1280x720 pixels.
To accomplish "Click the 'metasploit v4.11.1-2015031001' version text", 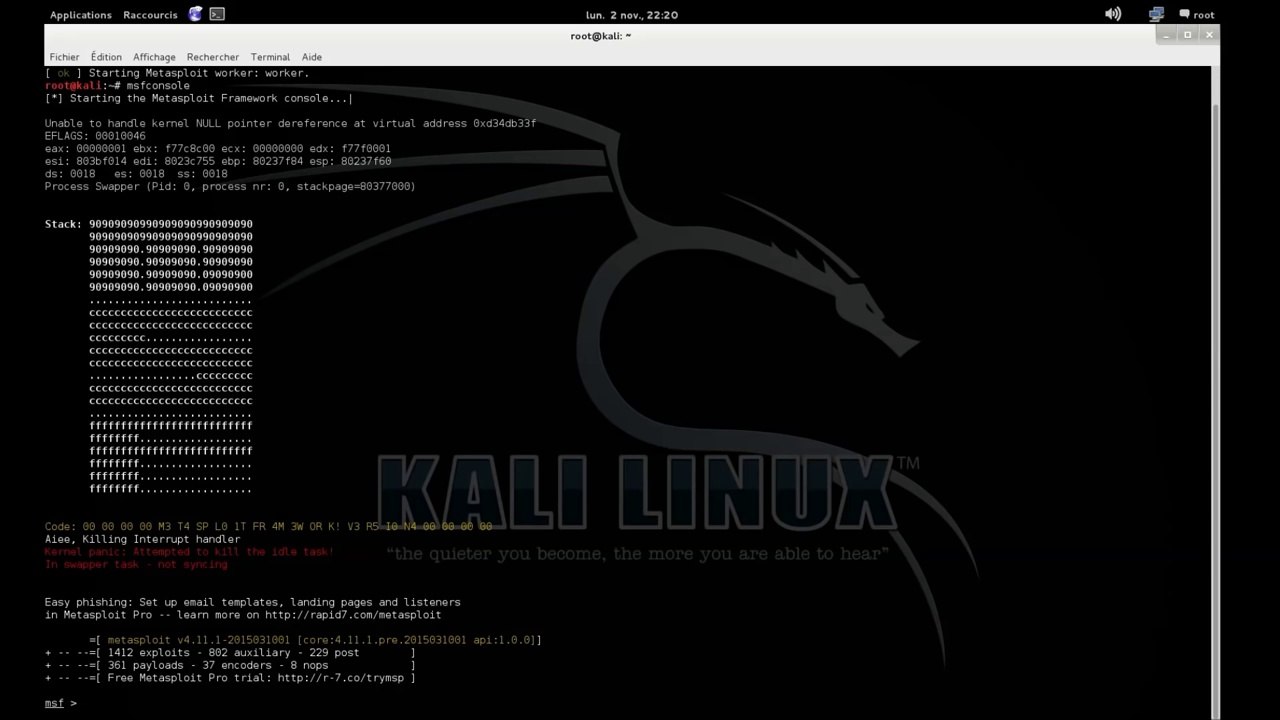I will [199, 640].
